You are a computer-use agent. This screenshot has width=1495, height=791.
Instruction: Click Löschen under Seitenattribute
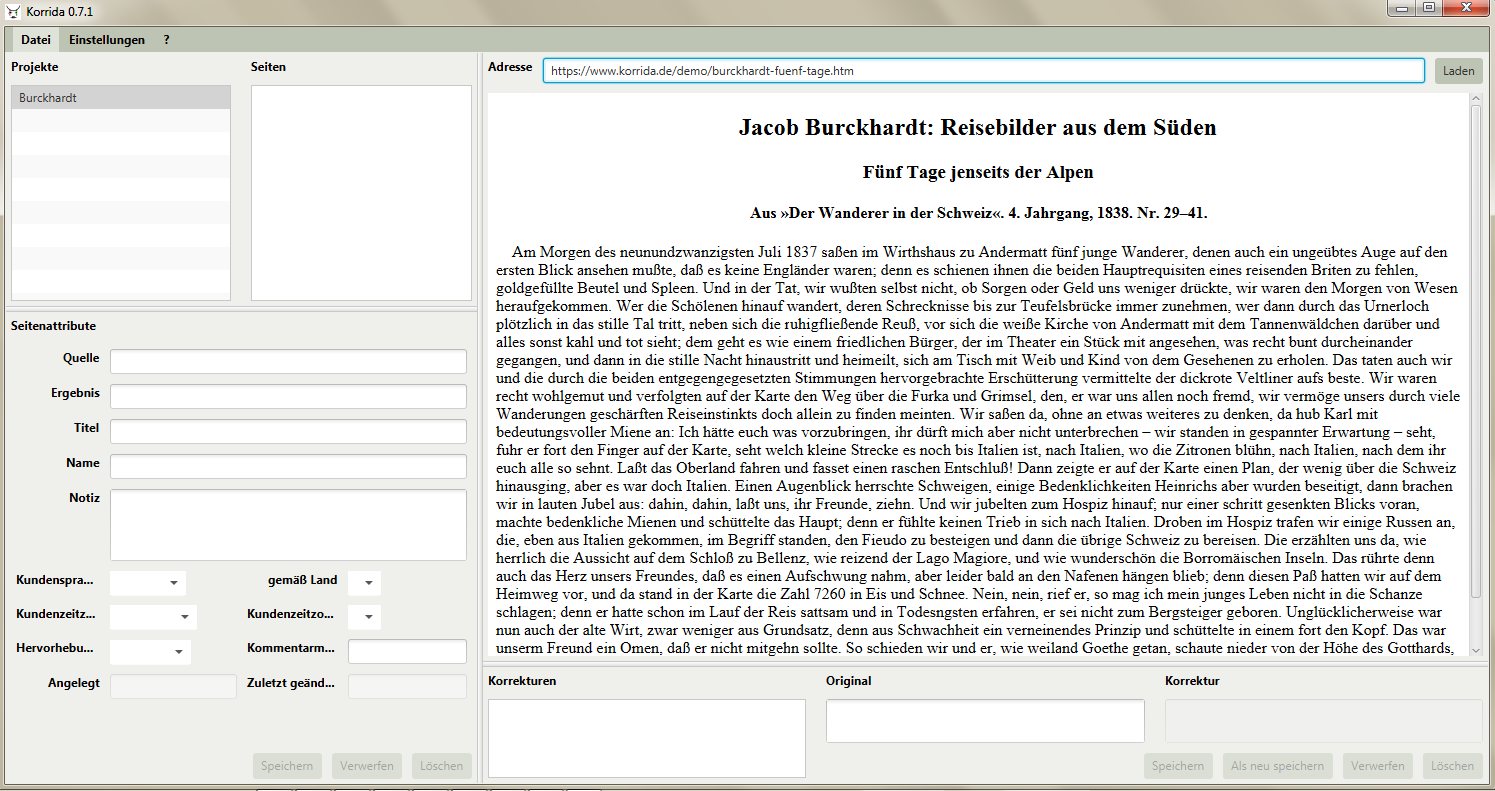(441, 766)
